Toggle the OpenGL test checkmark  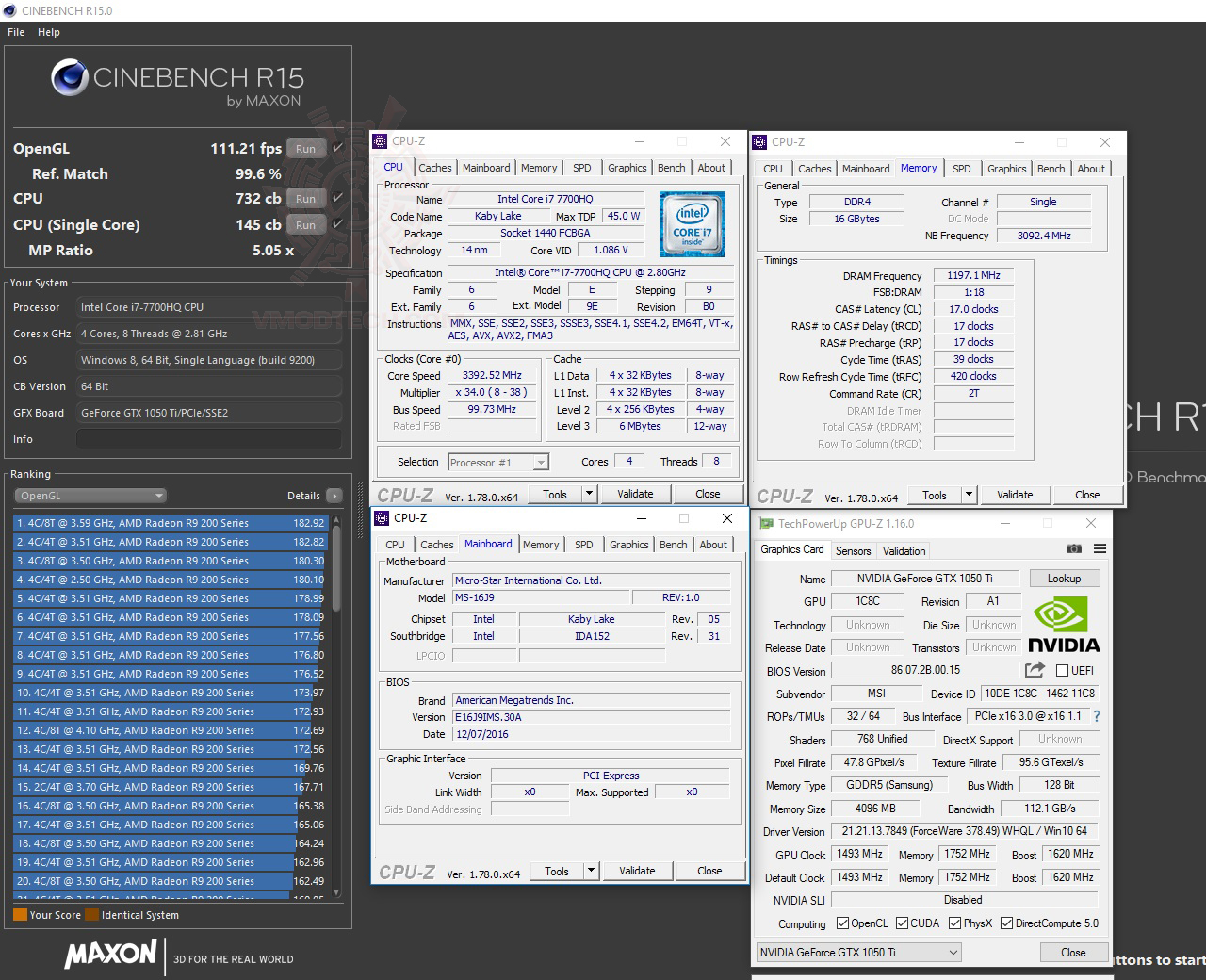tap(337, 148)
